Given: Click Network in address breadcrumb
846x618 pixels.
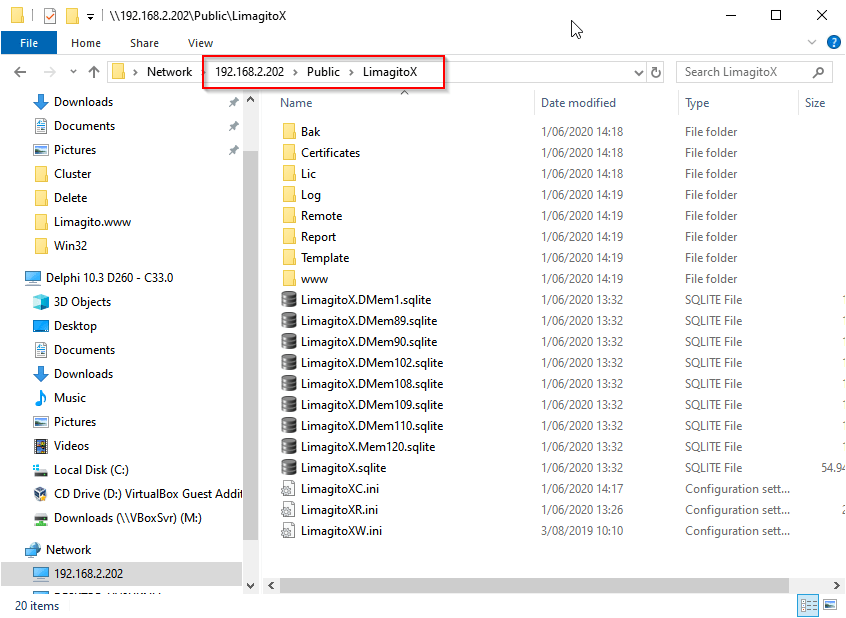Looking at the screenshot, I should (169, 72).
